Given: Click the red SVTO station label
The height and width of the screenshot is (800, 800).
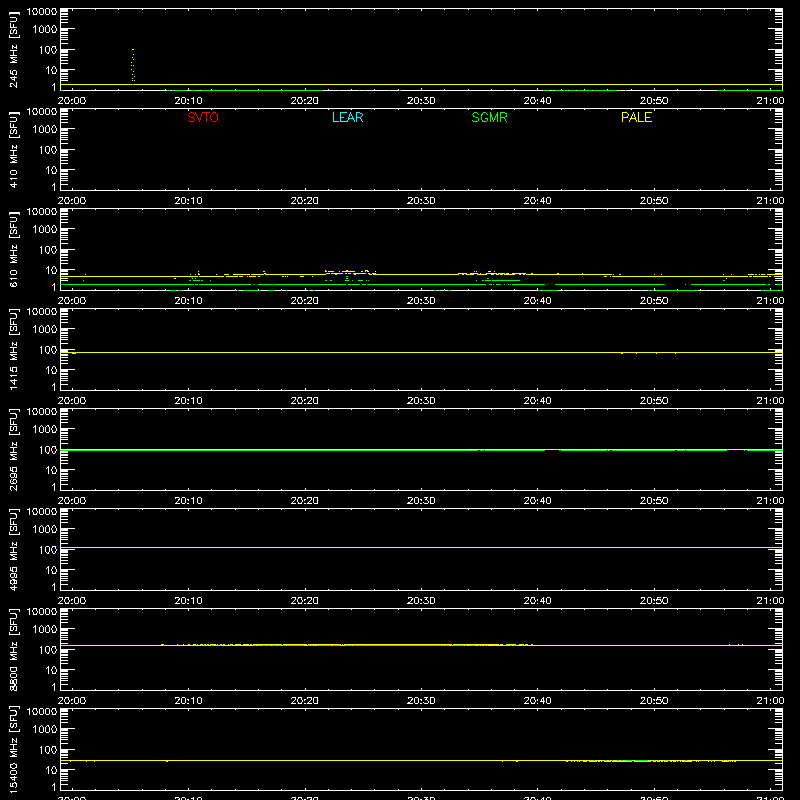Looking at the screenshot, I should tap(203, 117).
